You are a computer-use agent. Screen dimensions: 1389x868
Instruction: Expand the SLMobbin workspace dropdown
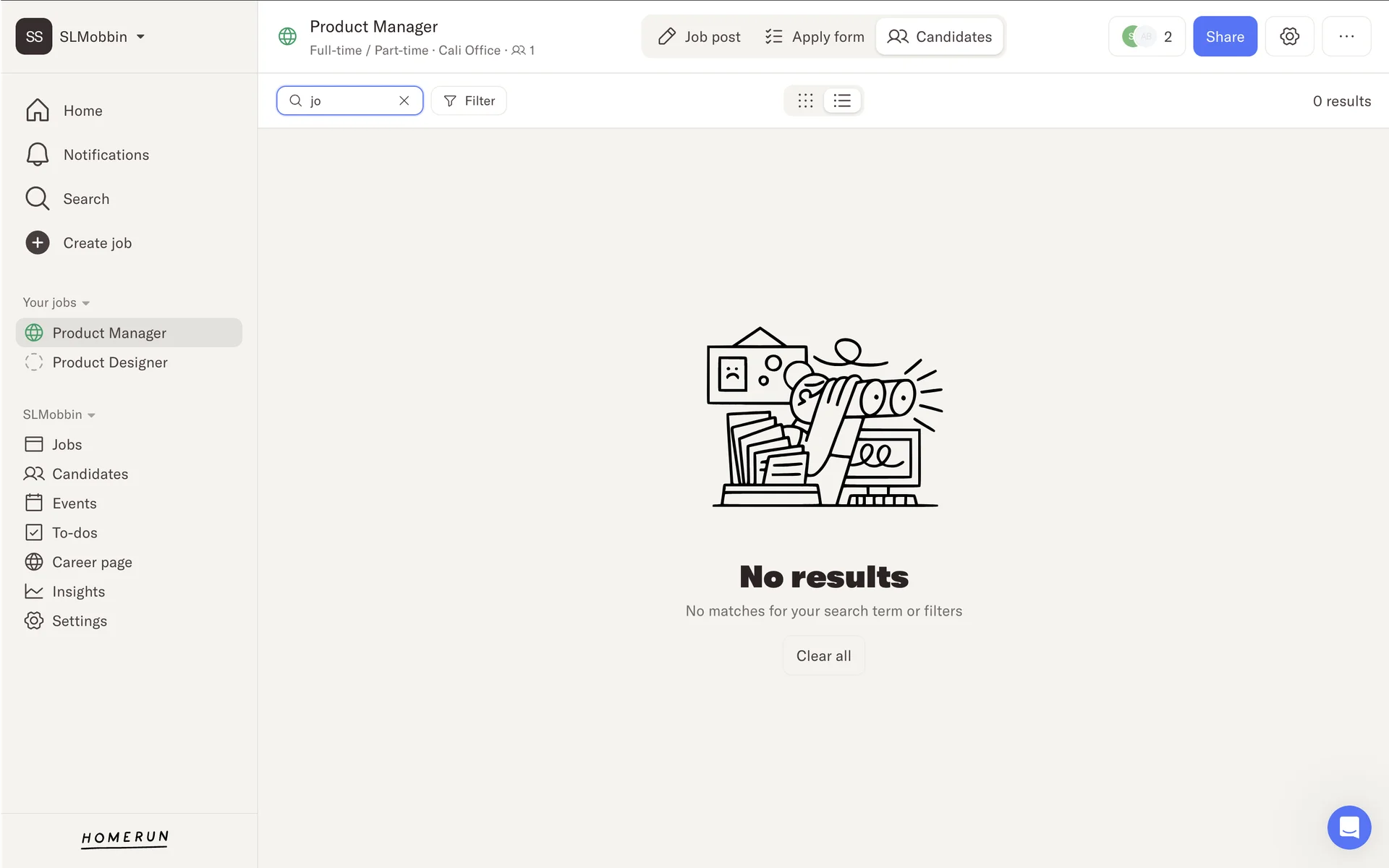[x=140, y=37]
